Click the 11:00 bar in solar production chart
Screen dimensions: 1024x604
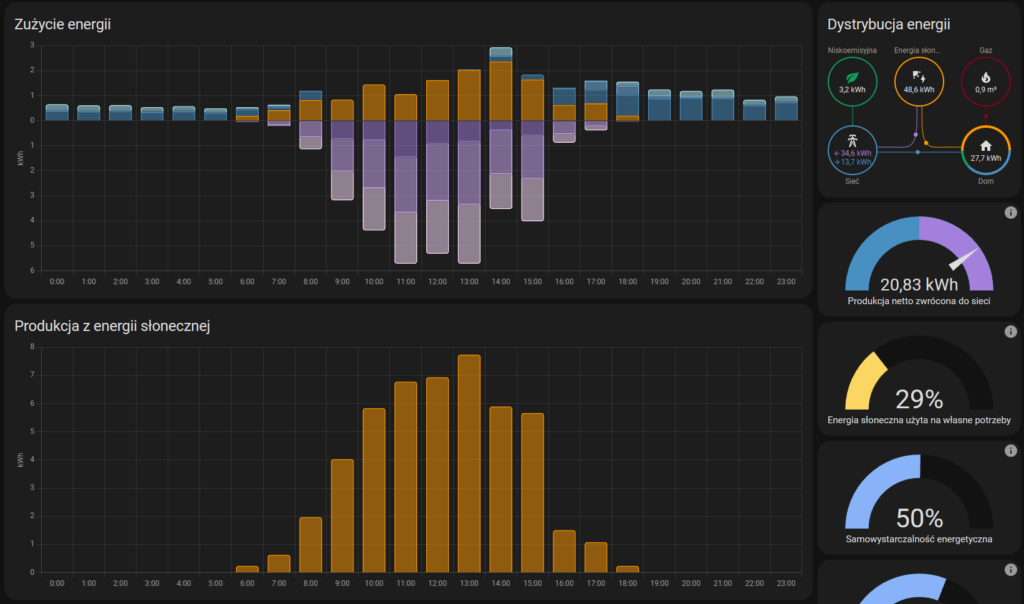click(x=406, y=477)
